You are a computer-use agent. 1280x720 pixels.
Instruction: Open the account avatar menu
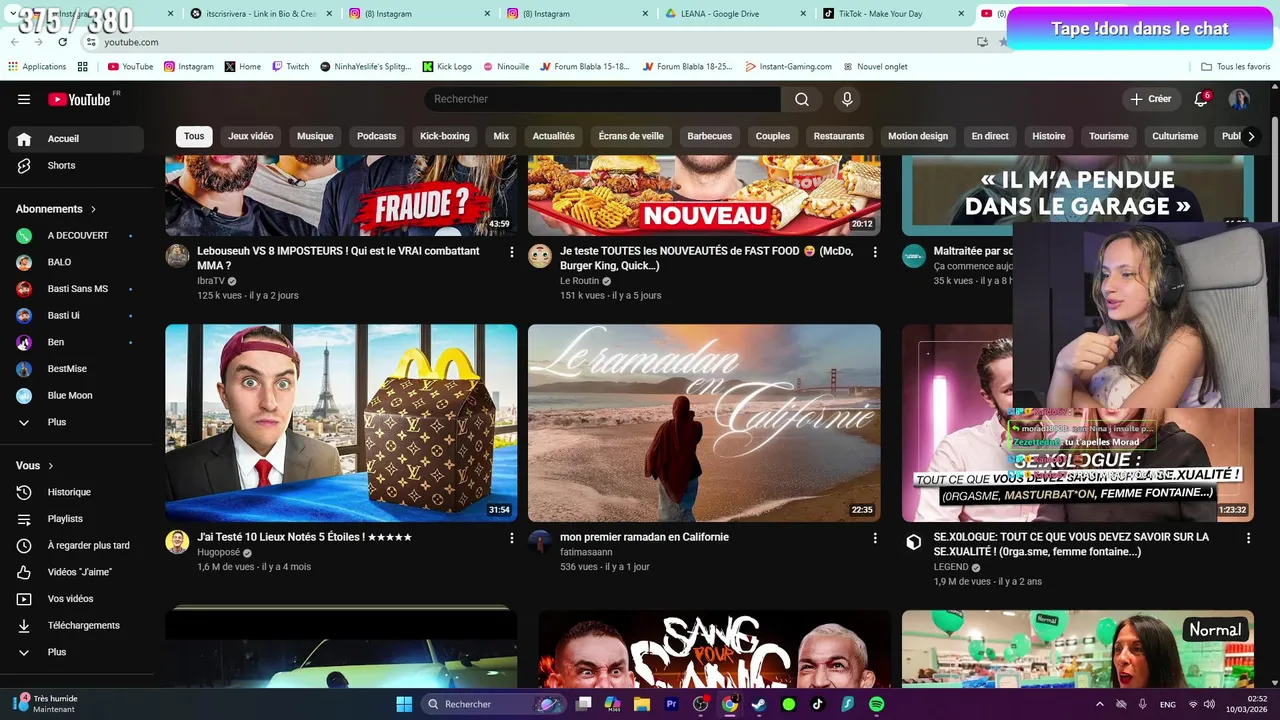click(1239, 99)
